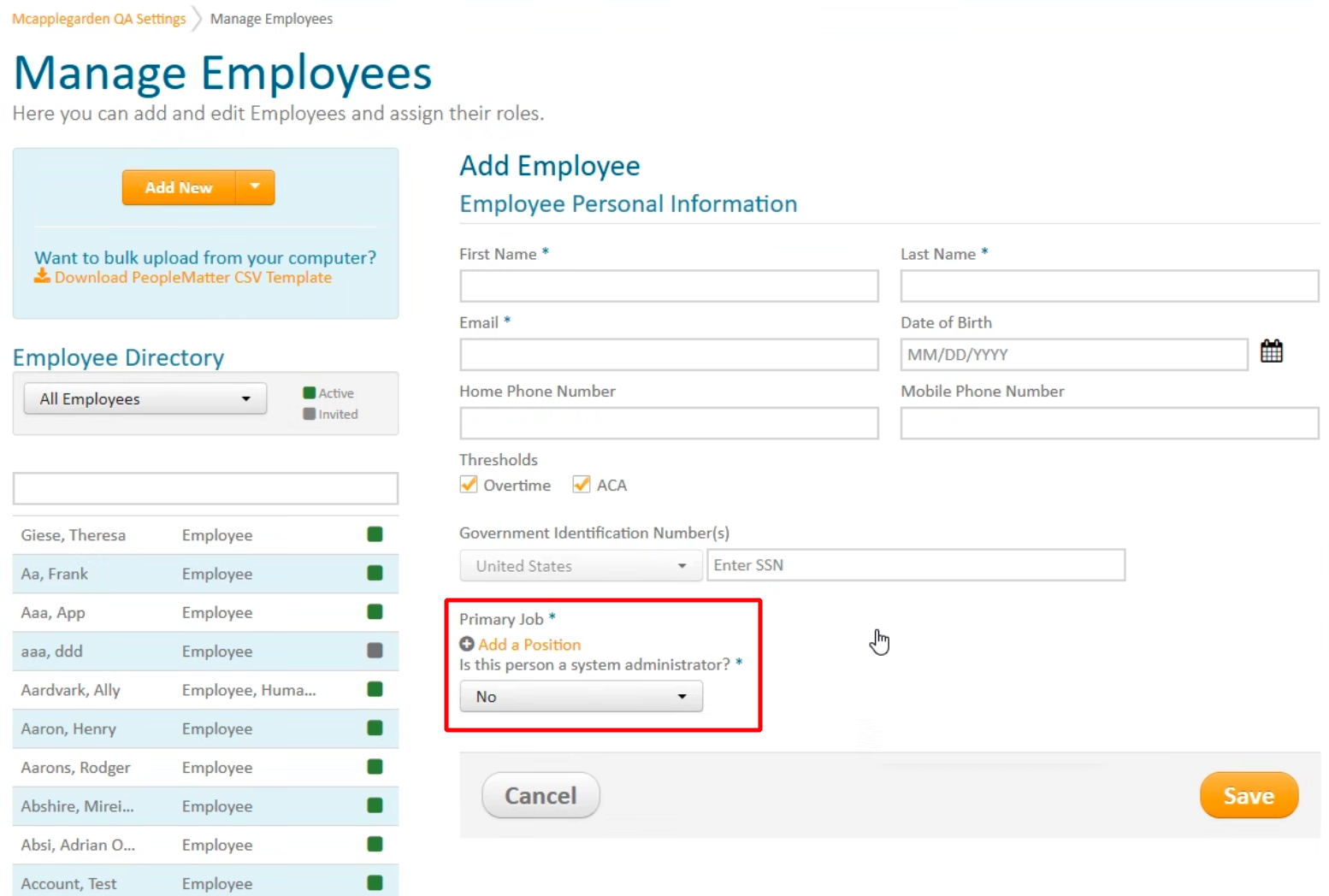
Task: Select Aaron, Henry in the employee directory
Action: [68, 728]
